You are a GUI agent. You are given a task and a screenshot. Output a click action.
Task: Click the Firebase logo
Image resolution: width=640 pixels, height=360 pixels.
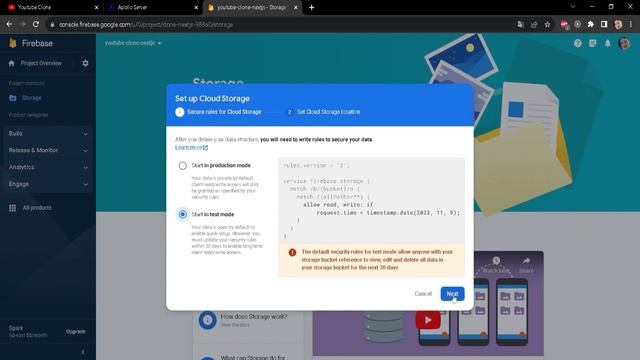pyautogui.click(x=31, y=43)
